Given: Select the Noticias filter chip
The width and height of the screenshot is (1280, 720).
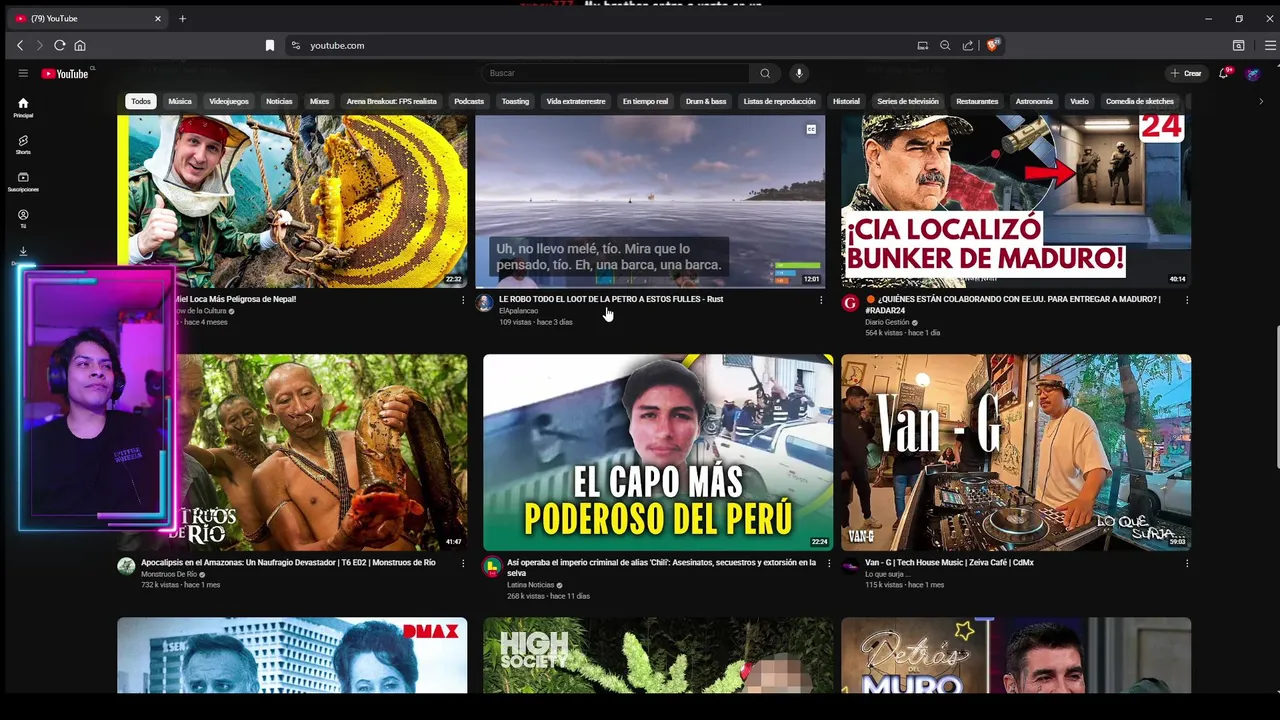Looking at the screenshot, I should click(x=279, y=101).
